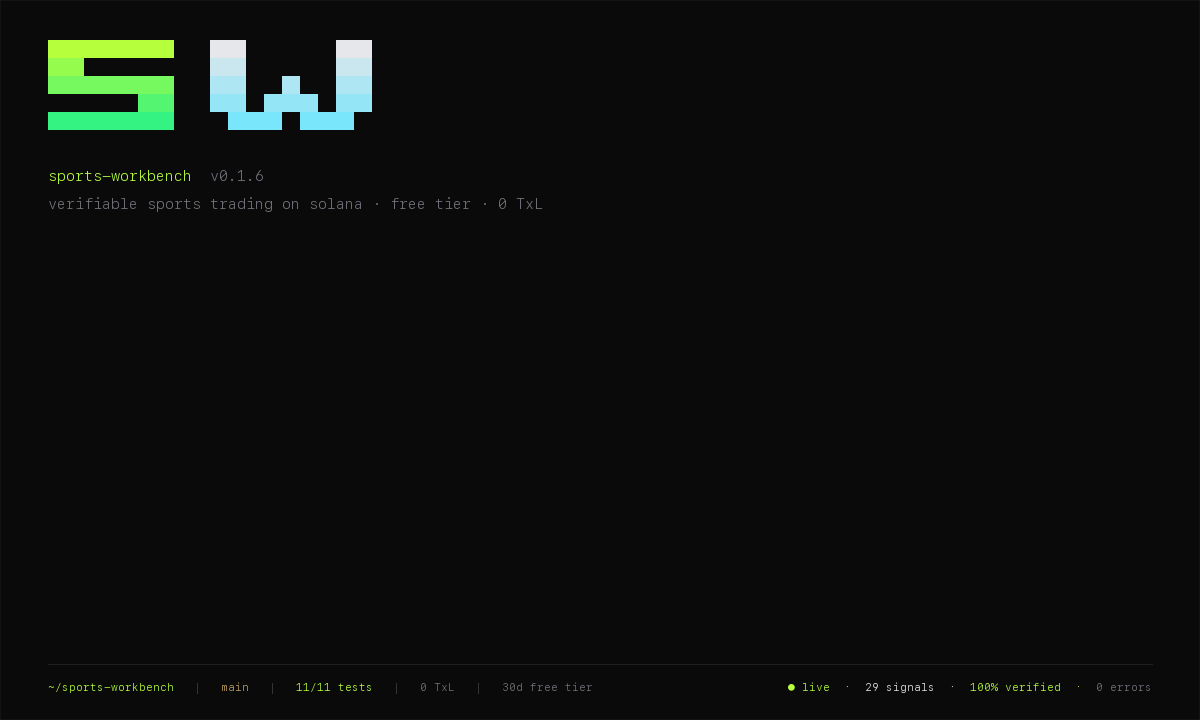
Task: Click the 0 errors status entry
Action: pos(1123,687)
